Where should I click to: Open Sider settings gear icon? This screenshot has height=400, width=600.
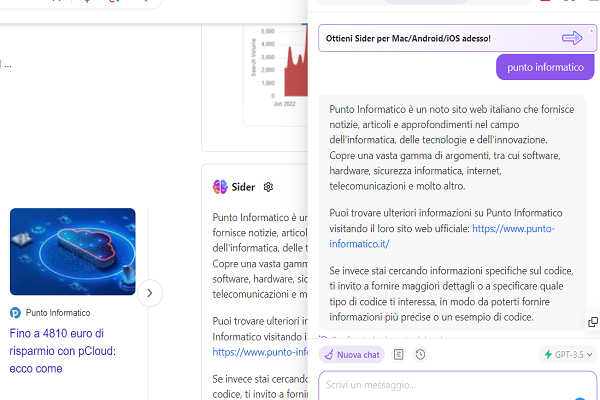(x=268, y=187)
